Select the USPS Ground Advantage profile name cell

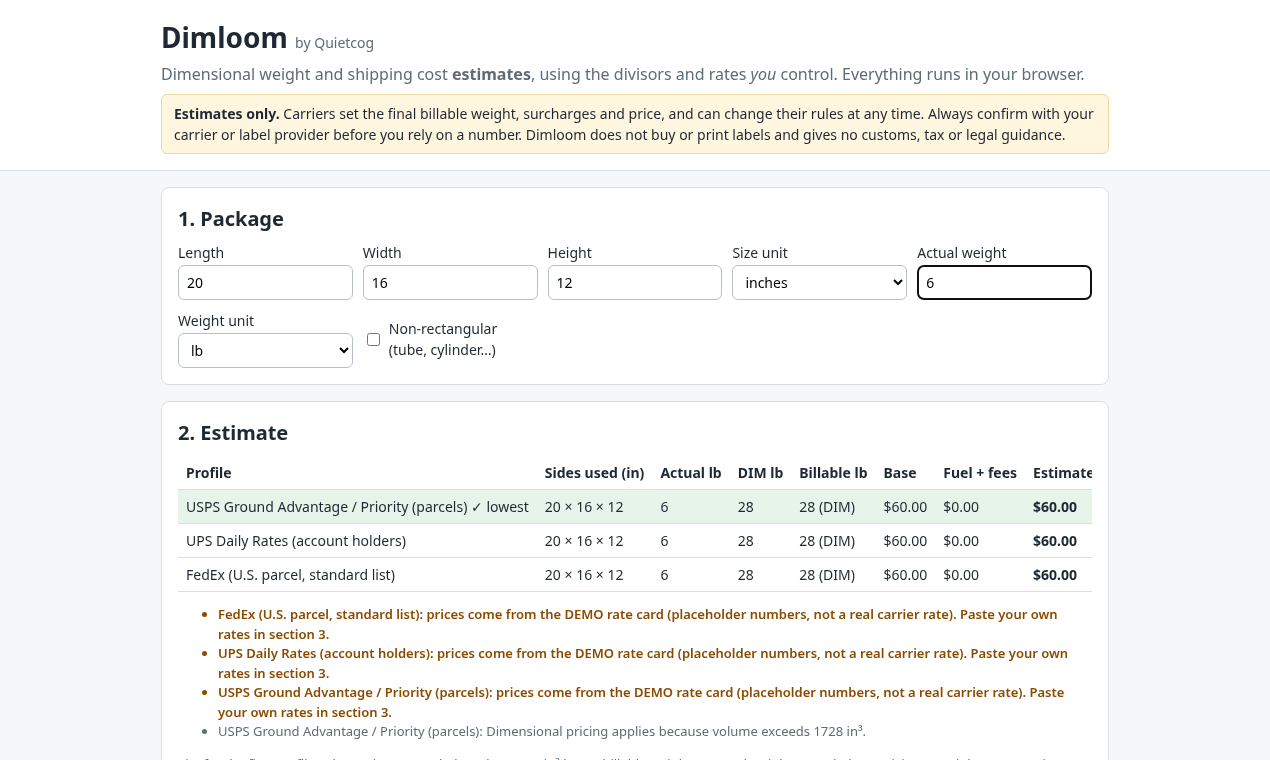point(357,507)
